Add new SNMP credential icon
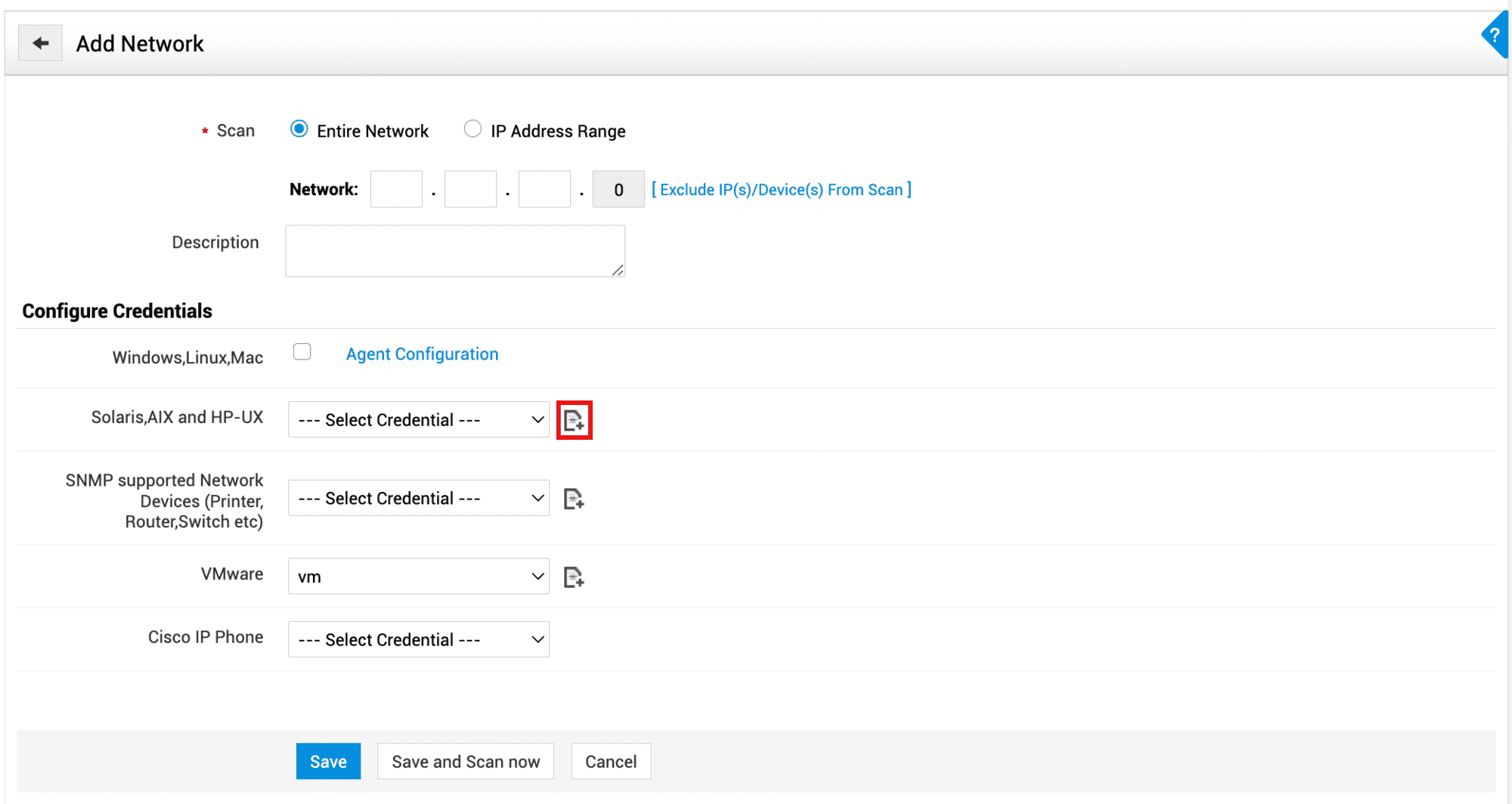Image resolution: width=1512 pixels, height=804 pixels. pyautogui.click(x=574, y=499)
